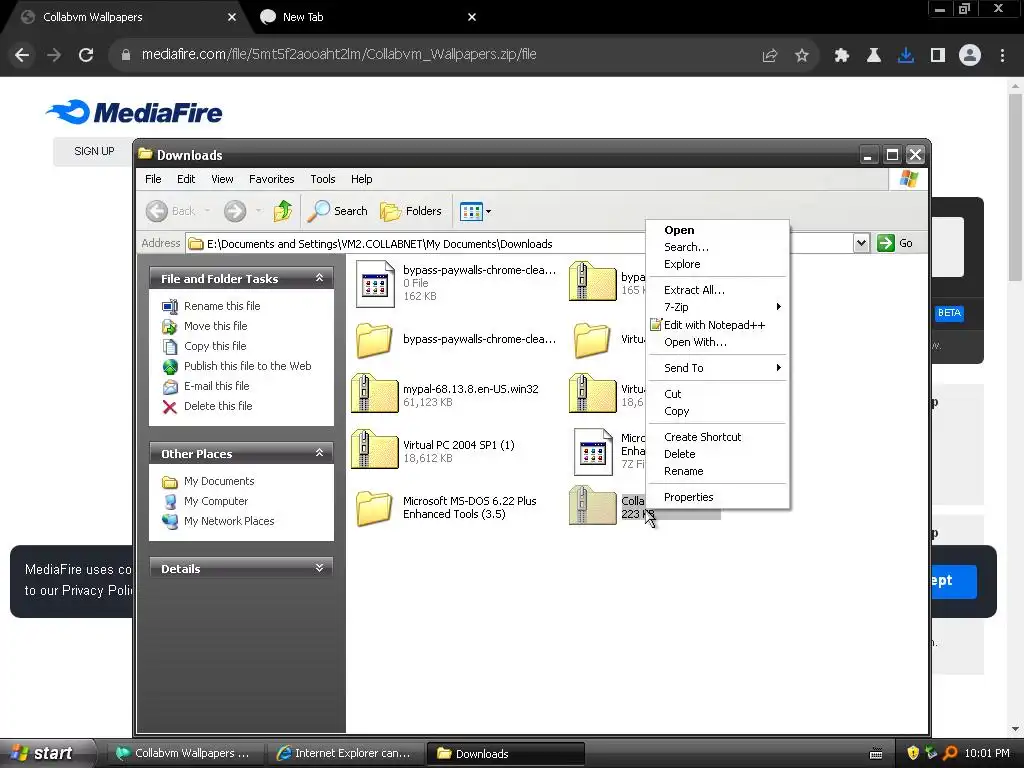Open the View menu in Downloads window
1024x768 pixels.
click(x=222, y=179)
